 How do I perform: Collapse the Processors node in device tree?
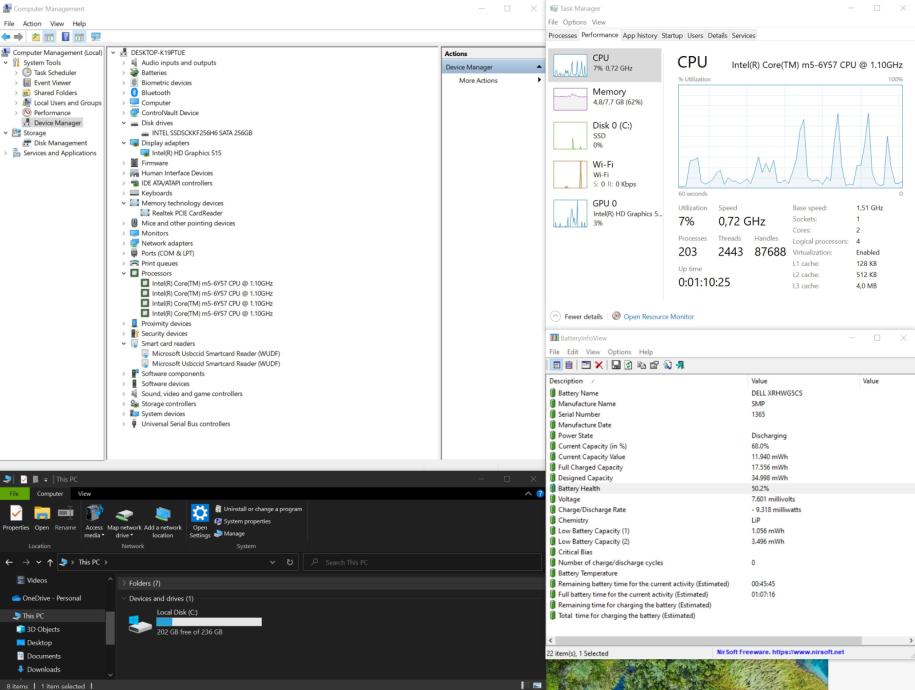point(125,273)
